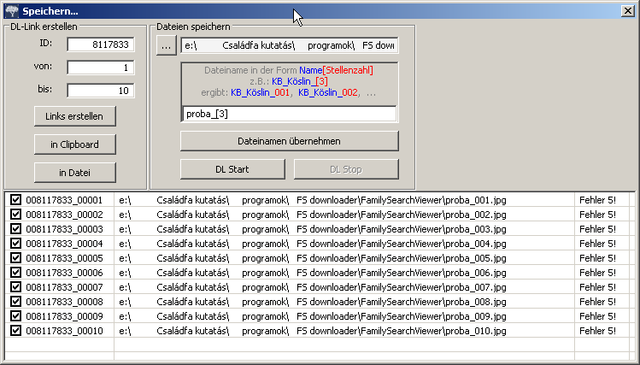Focus the ID field containing 8117833
Image resolution: width=640 pixels, height=365 pixels.
coord(100,45)
